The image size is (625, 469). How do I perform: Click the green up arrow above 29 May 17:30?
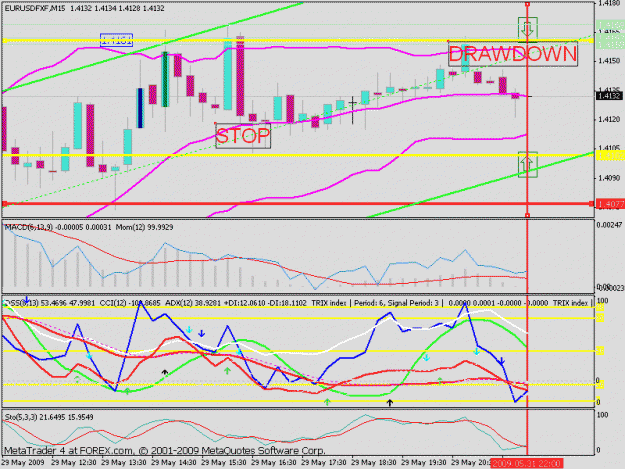(327, 402)
